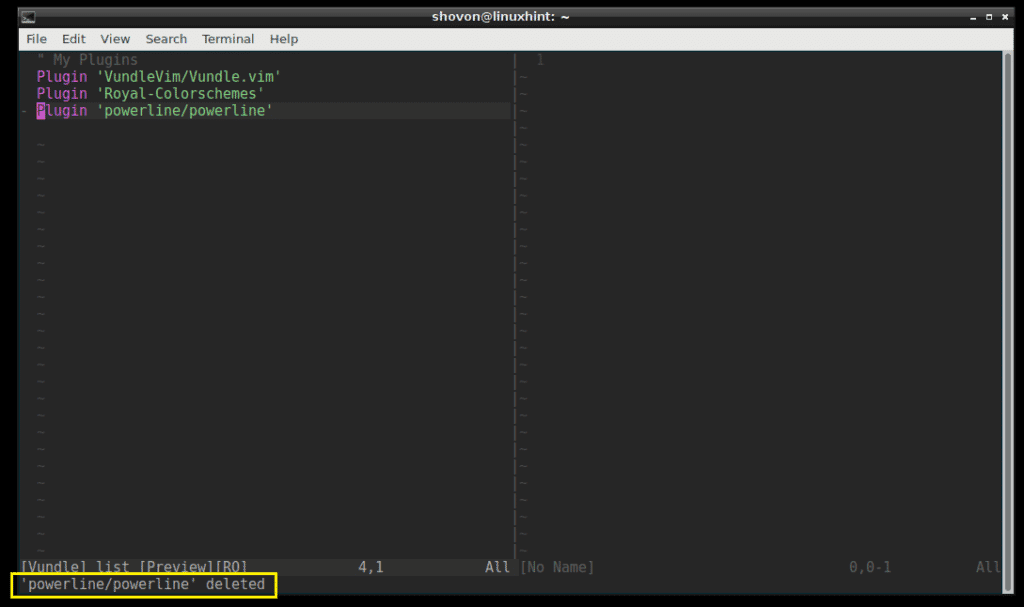This screenshot has height=607, width=1024.
Task: Open the Edit menu
Action: pyautogui.click(x=73, y=39)
